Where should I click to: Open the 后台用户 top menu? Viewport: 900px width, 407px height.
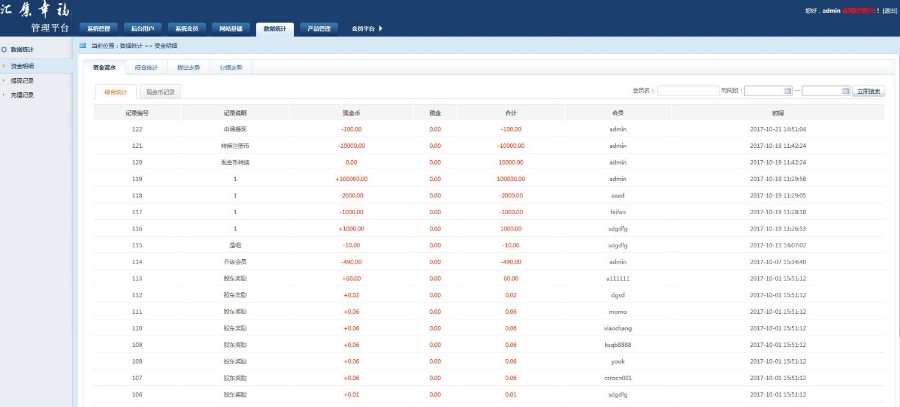(142, 29)
